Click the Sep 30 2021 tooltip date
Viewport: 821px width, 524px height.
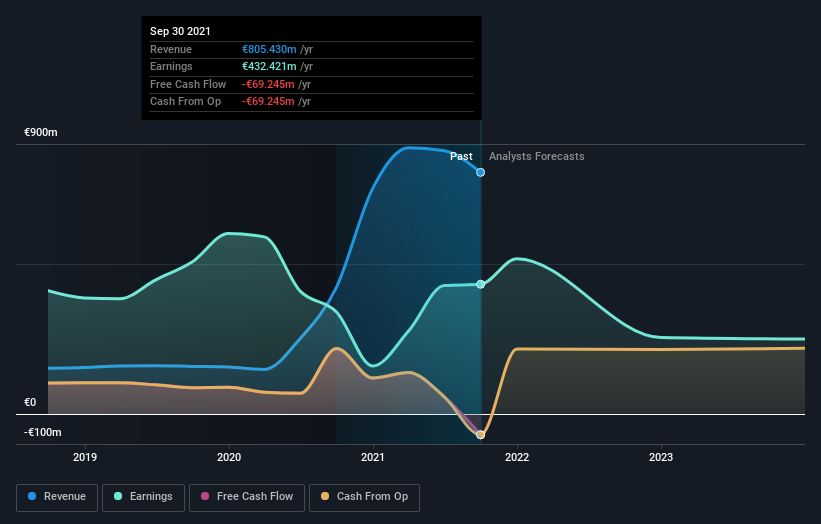180,31
